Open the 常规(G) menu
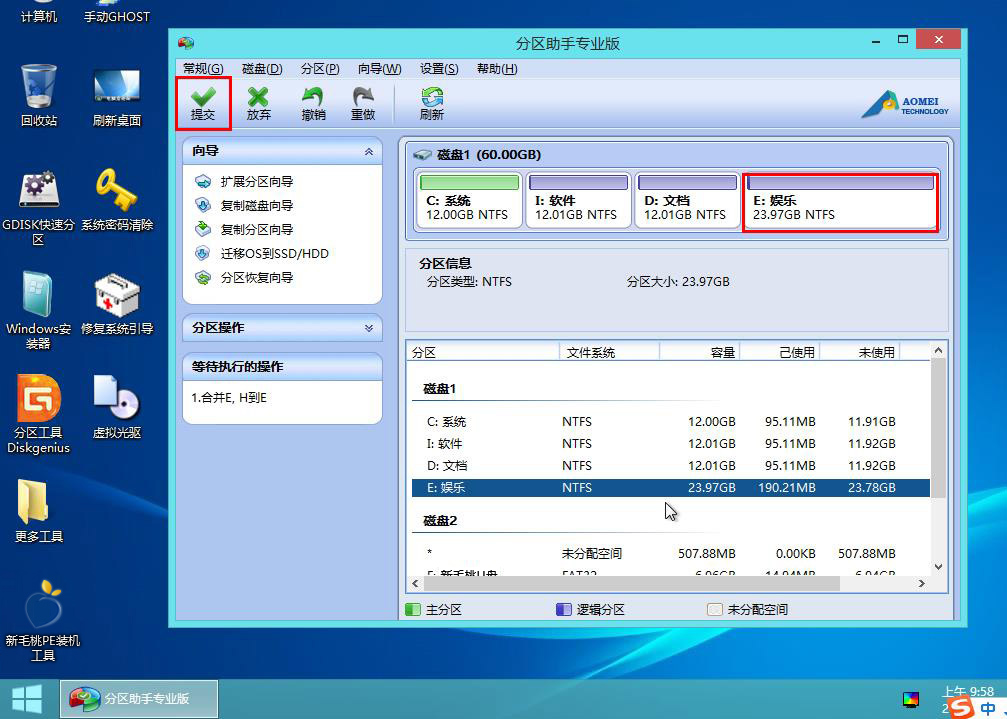This screenshot has width=1007, height=719. [x=203, y=69]
